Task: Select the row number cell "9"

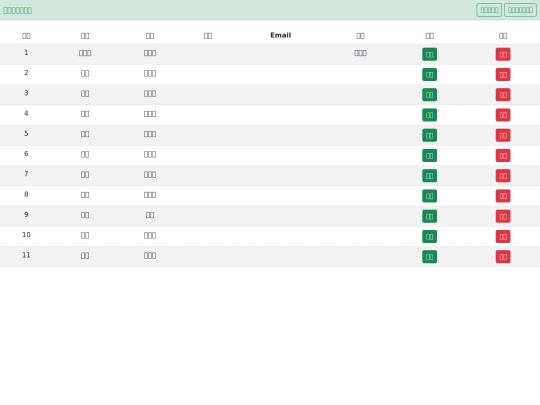Action: (x=26, y=215)
